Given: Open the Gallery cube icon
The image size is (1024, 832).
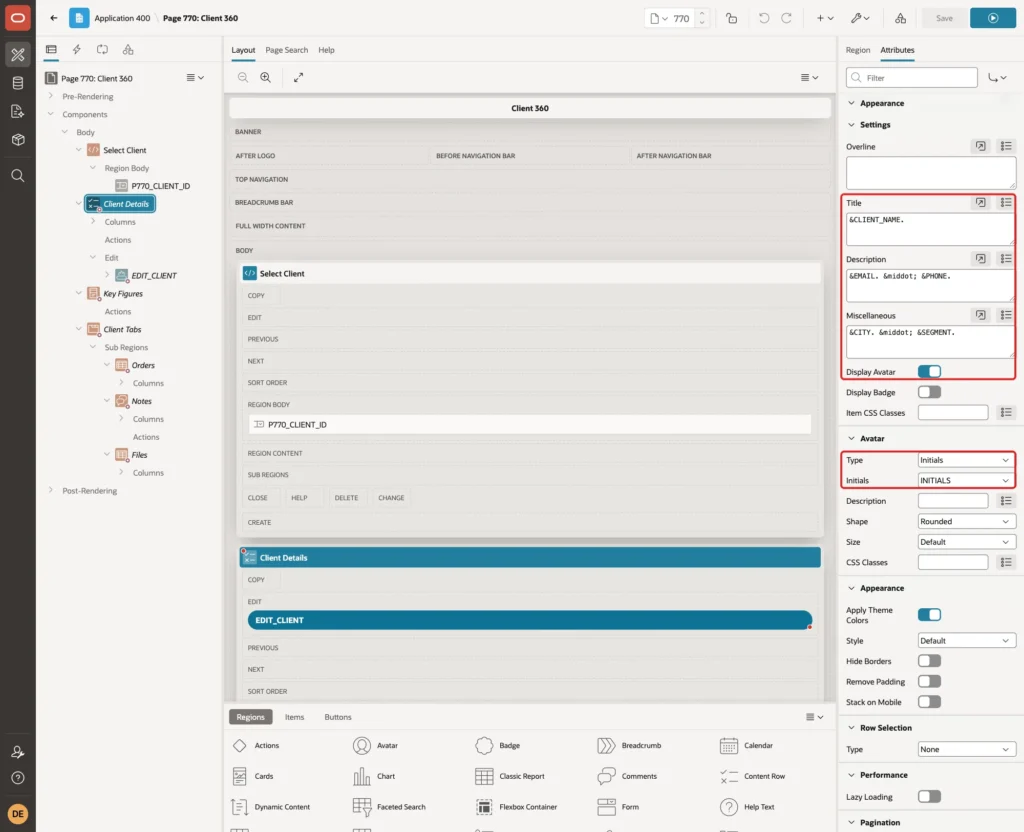Looking at the screenshot, I should [x=18, y=139].
